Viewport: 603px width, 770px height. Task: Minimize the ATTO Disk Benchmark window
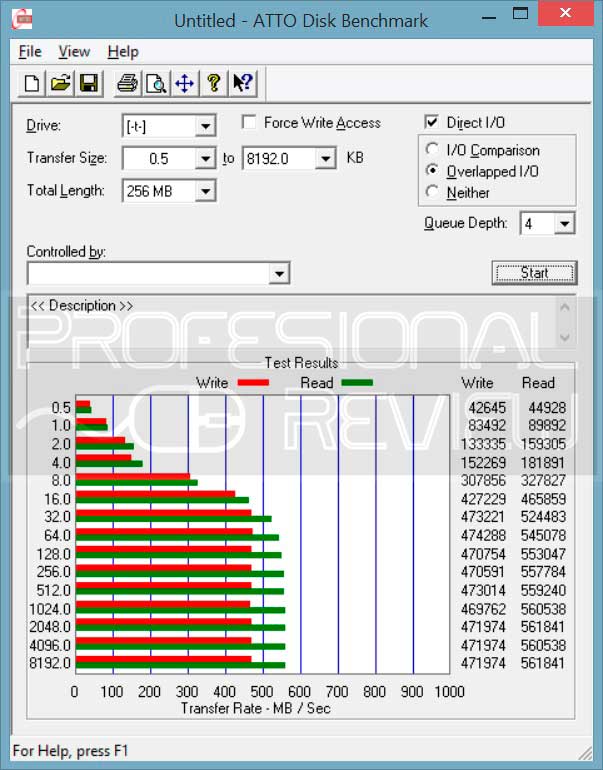[x=489, y=18]
